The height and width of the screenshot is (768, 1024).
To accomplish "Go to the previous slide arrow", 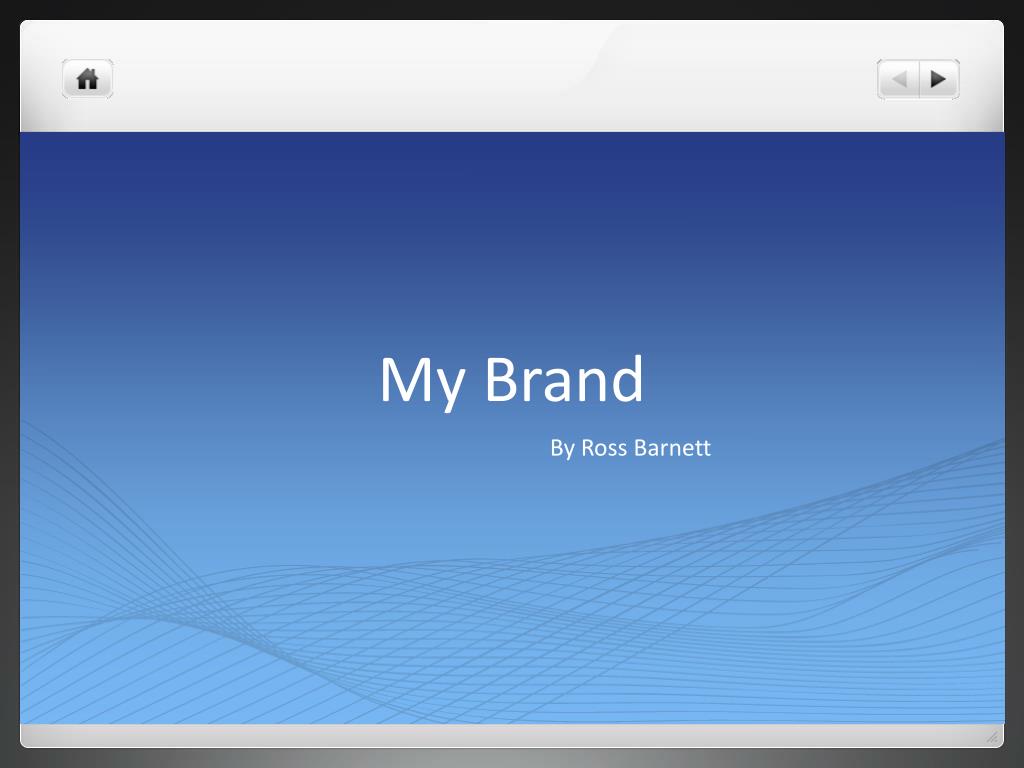I will pos(899,79).
